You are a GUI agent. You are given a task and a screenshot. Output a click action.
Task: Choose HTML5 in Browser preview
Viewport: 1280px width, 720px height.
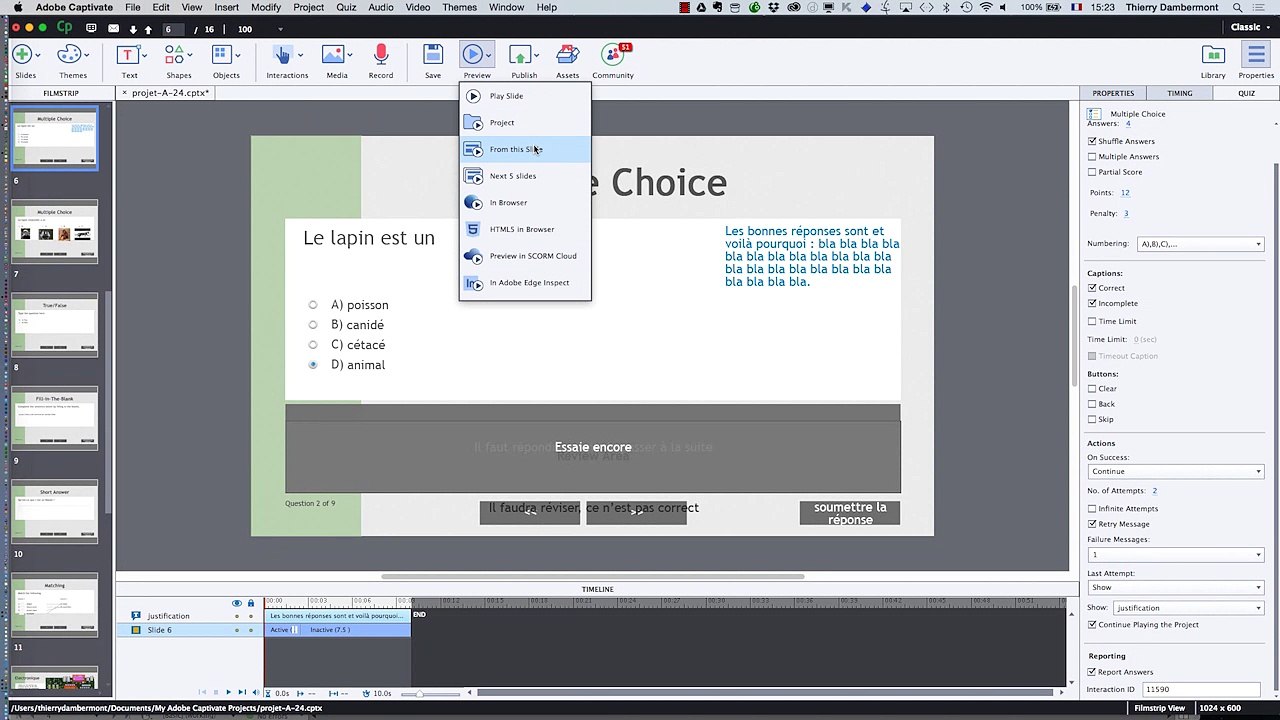[525, 229]
